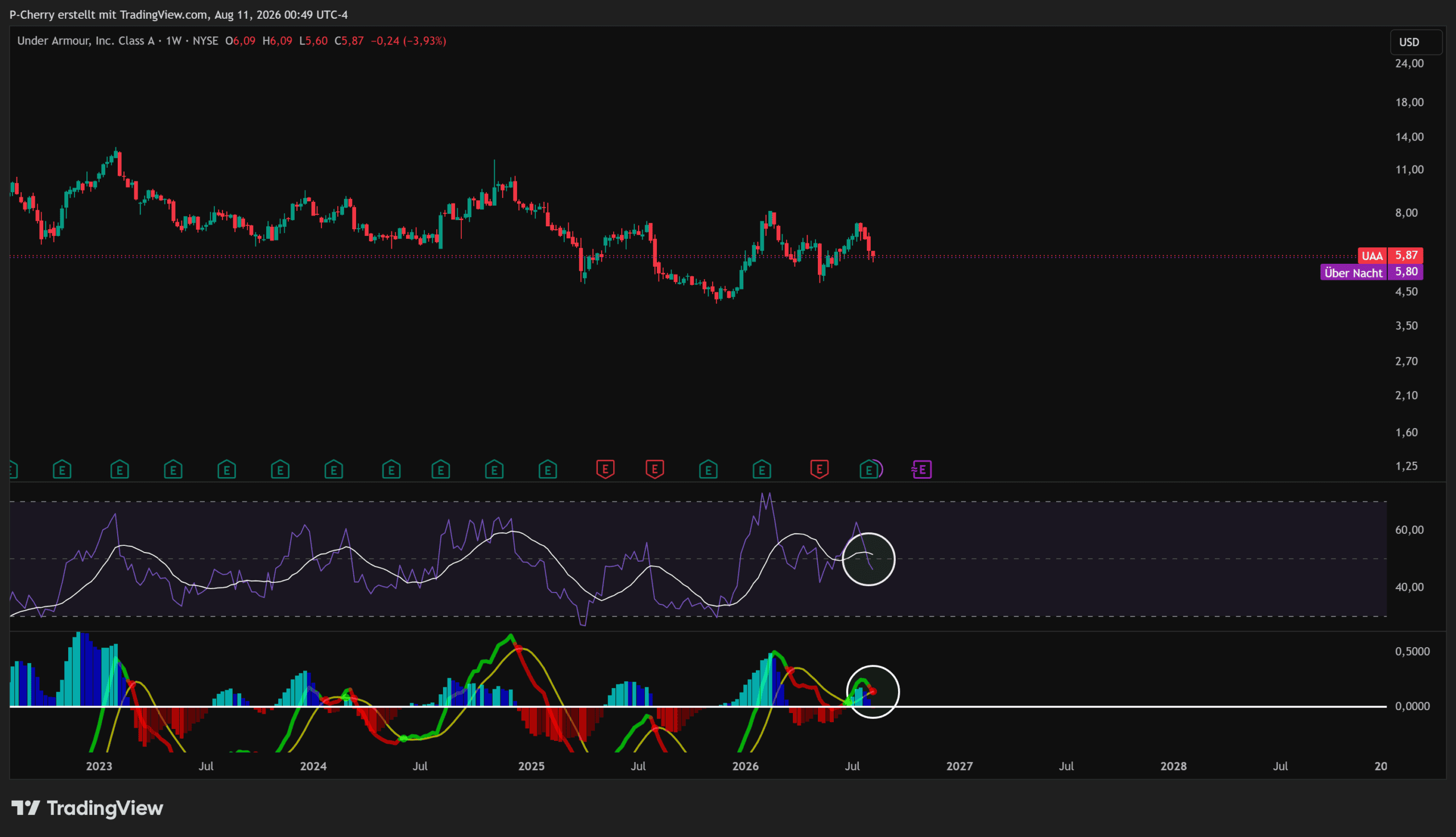Open the November 2023 green earnings marker

280,470
